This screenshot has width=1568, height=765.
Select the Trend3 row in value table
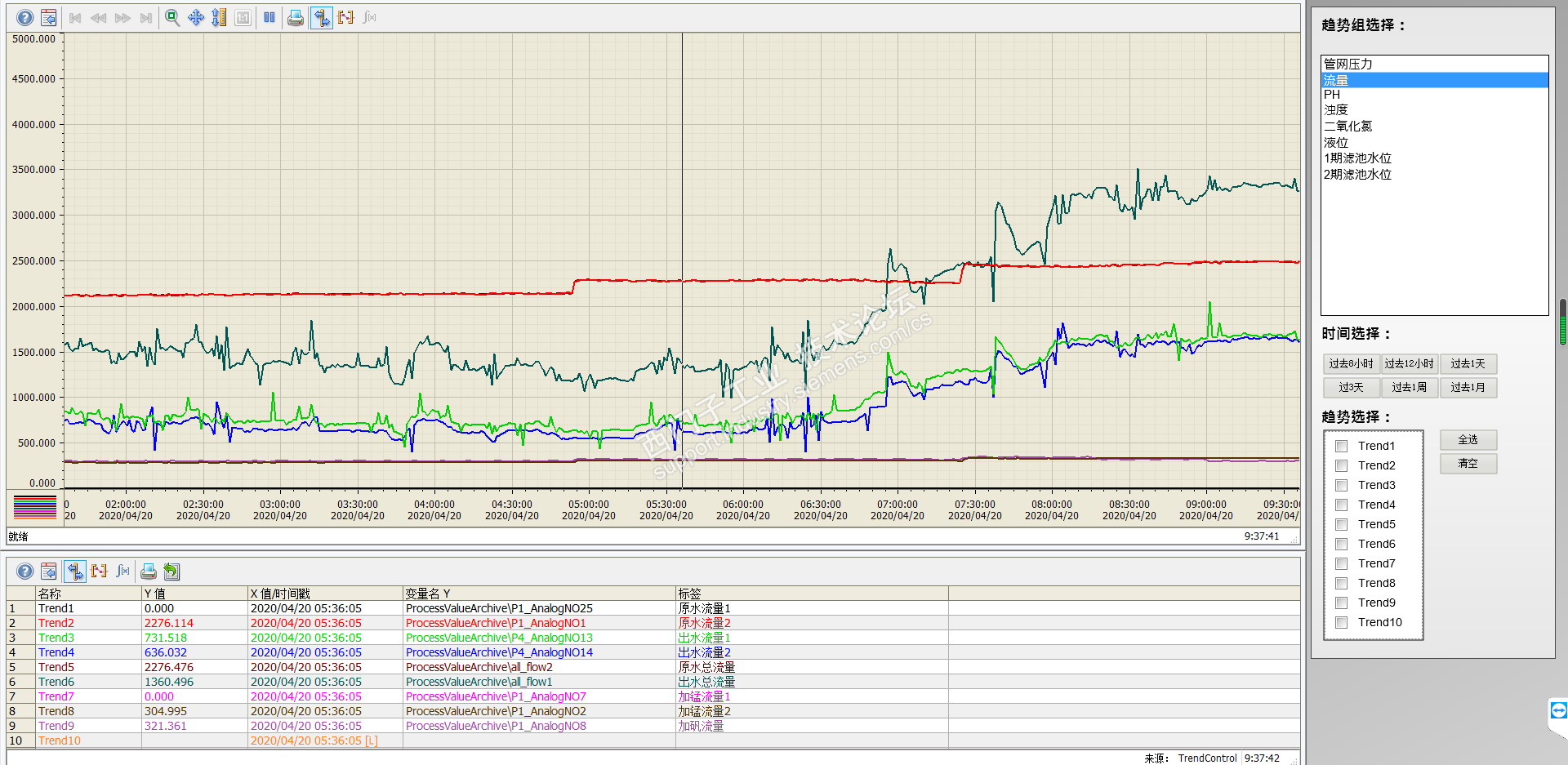653,638
